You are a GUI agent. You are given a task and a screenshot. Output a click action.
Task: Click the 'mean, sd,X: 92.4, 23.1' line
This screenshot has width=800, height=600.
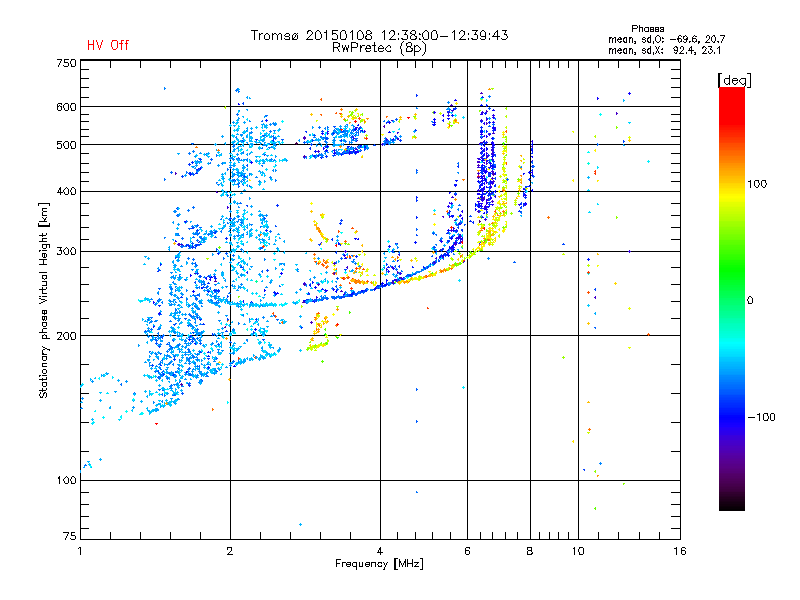(664, 50)
